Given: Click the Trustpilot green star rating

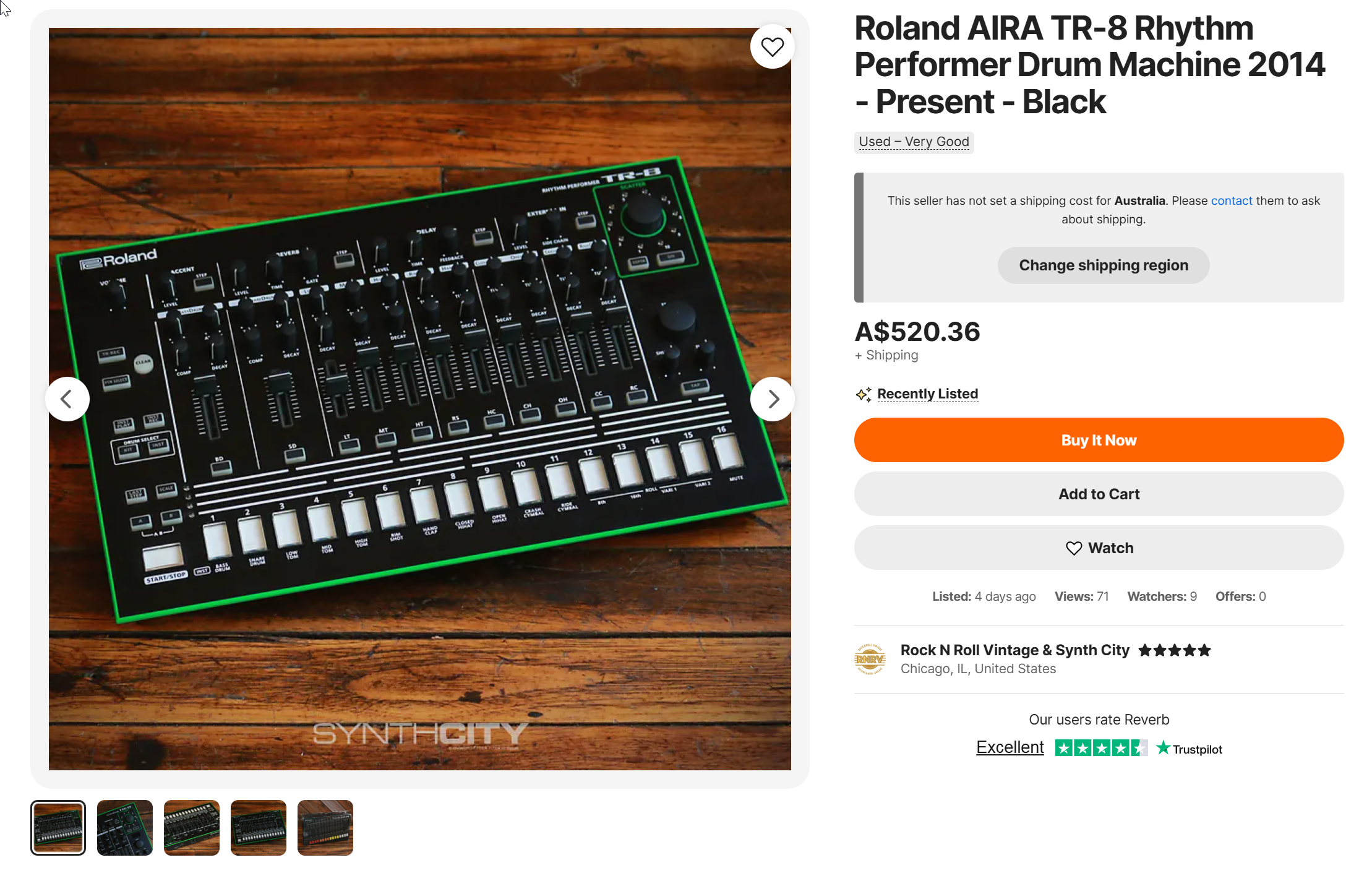Looking at the screenshot, I should pyautogui.click(x=1100, y=748).
